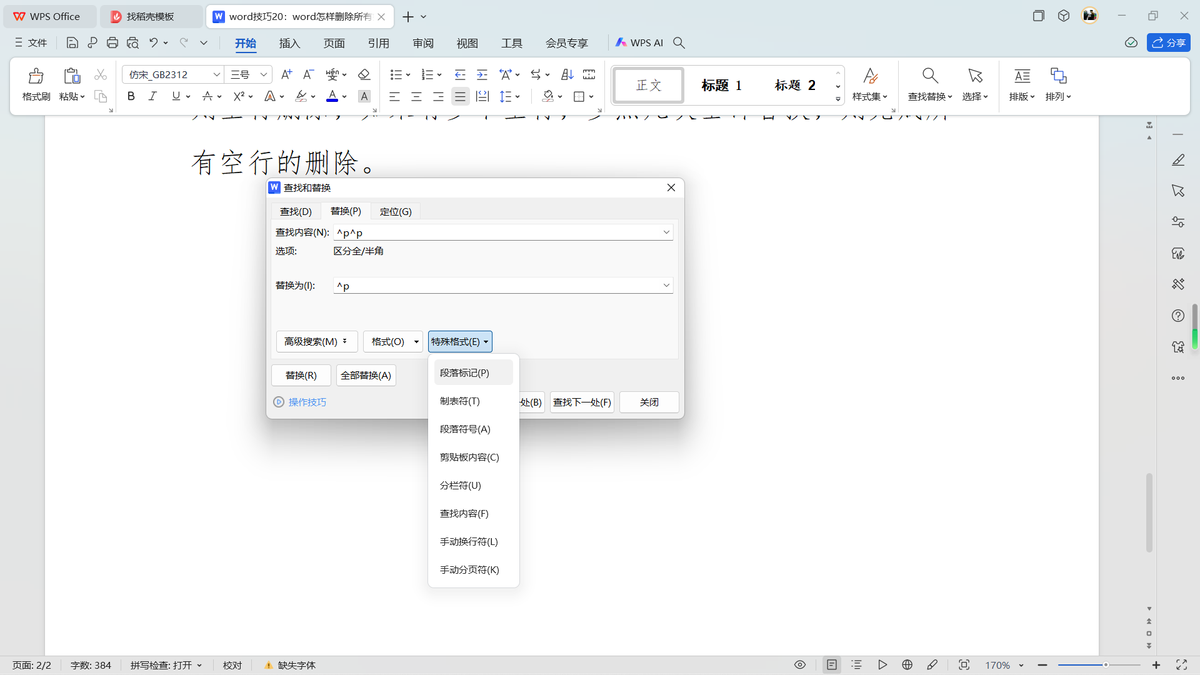Click the Print Preview icon

click(132, 43)
